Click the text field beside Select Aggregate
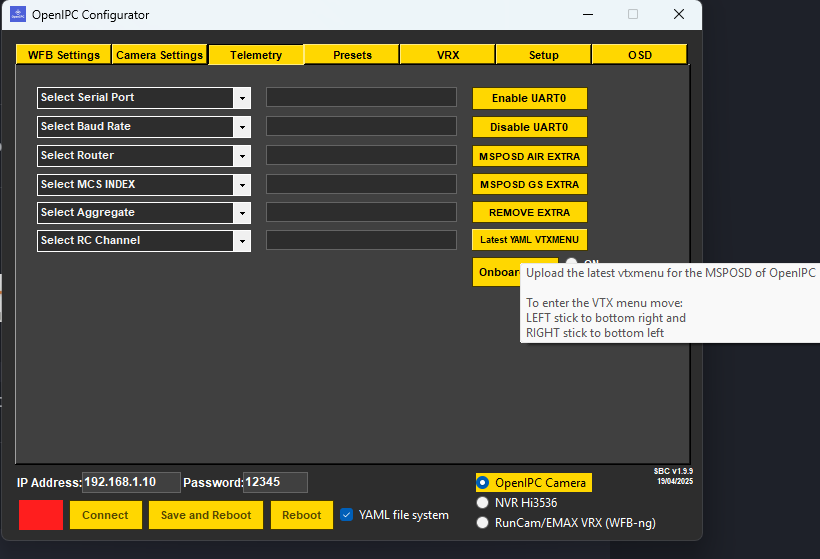Screen dimensions: 820x559 (361, 212)
